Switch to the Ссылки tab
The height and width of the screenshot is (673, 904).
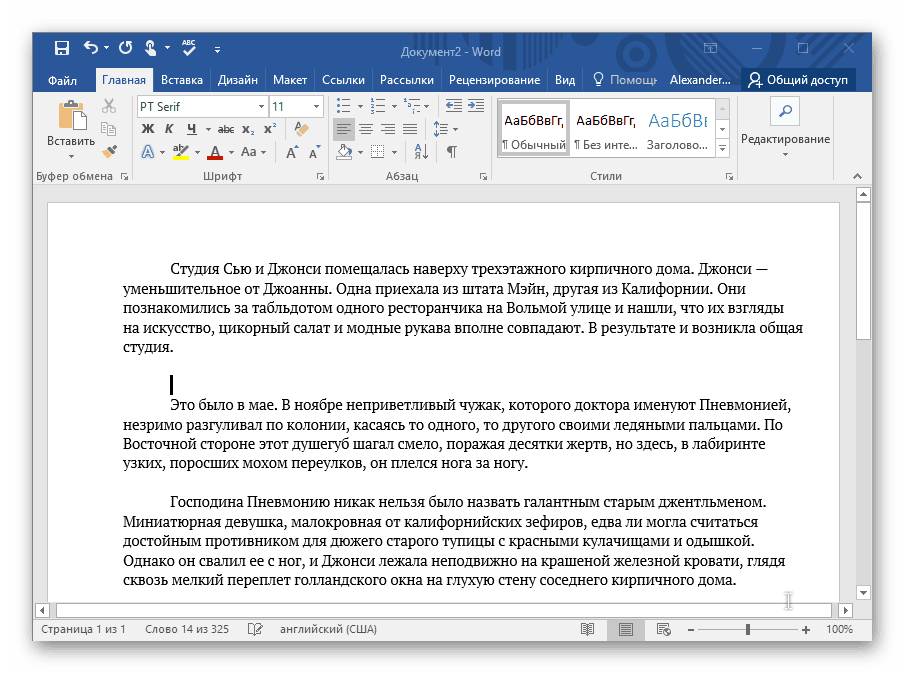(x=343, y=80)
